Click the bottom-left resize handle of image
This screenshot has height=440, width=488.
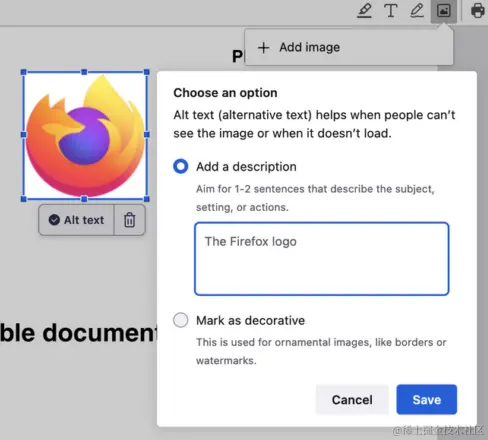pos(24,199)
